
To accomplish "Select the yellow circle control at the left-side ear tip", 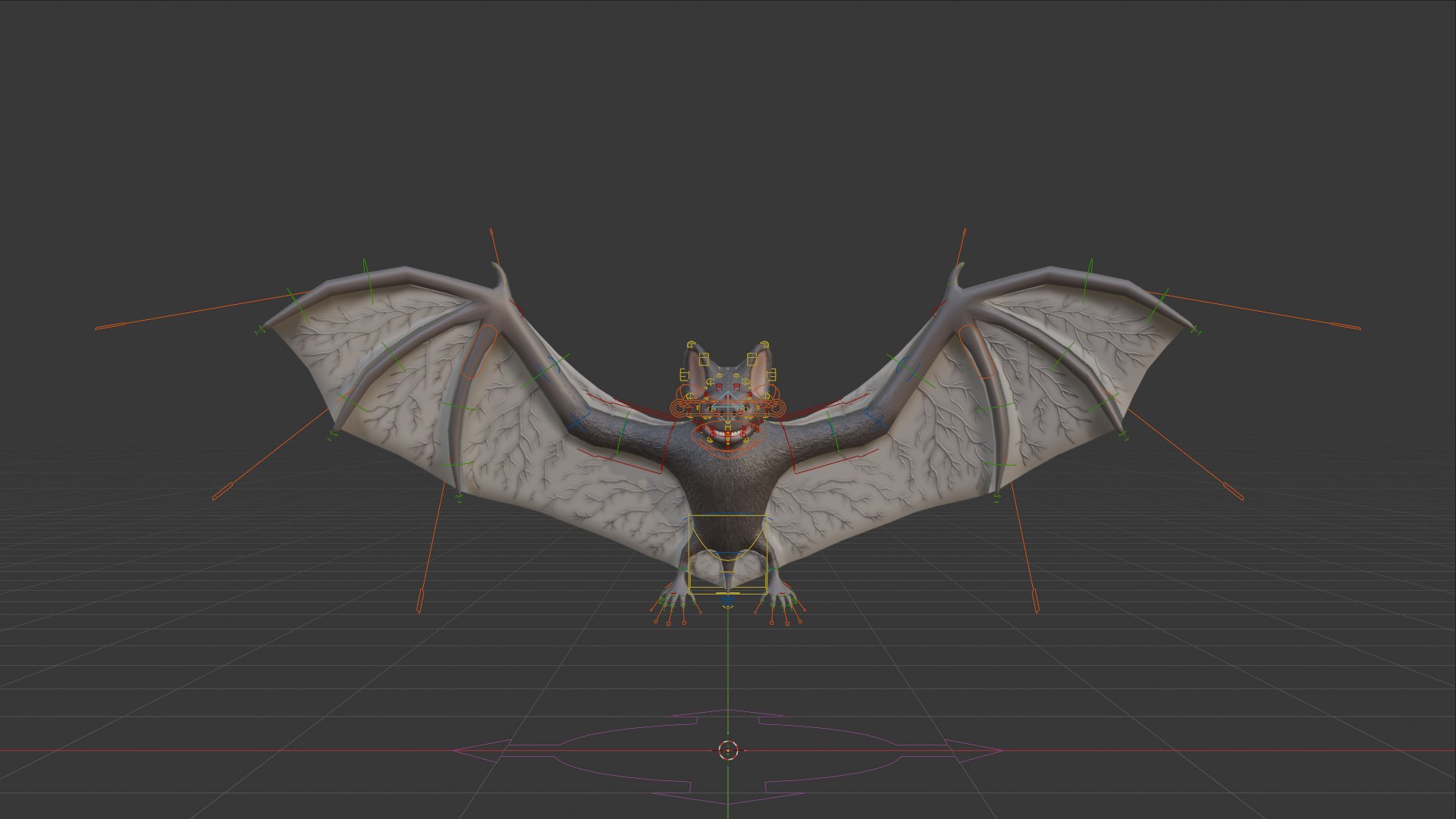I will 691,345.
